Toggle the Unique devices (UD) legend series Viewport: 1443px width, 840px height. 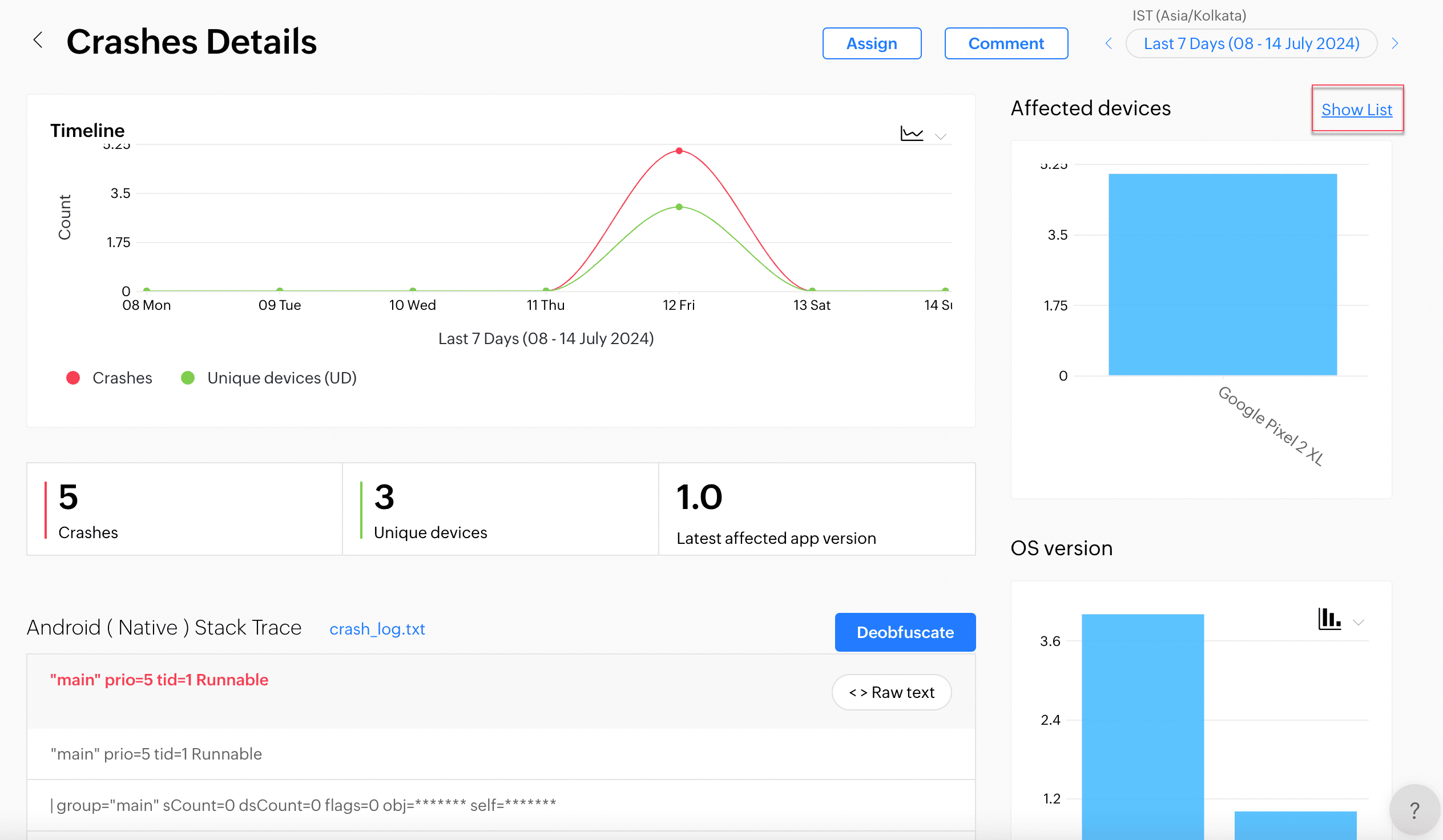coord(268,378)
